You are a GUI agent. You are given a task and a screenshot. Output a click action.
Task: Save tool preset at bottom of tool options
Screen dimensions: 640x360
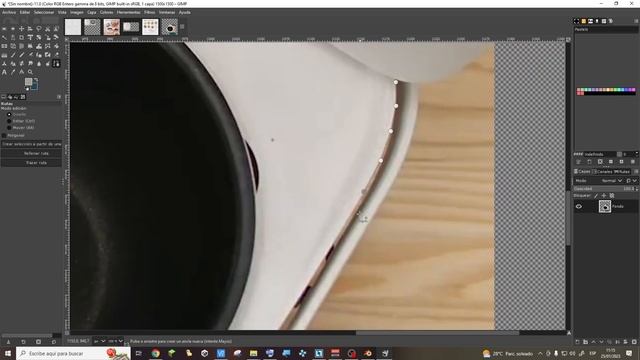coord(8,342)
